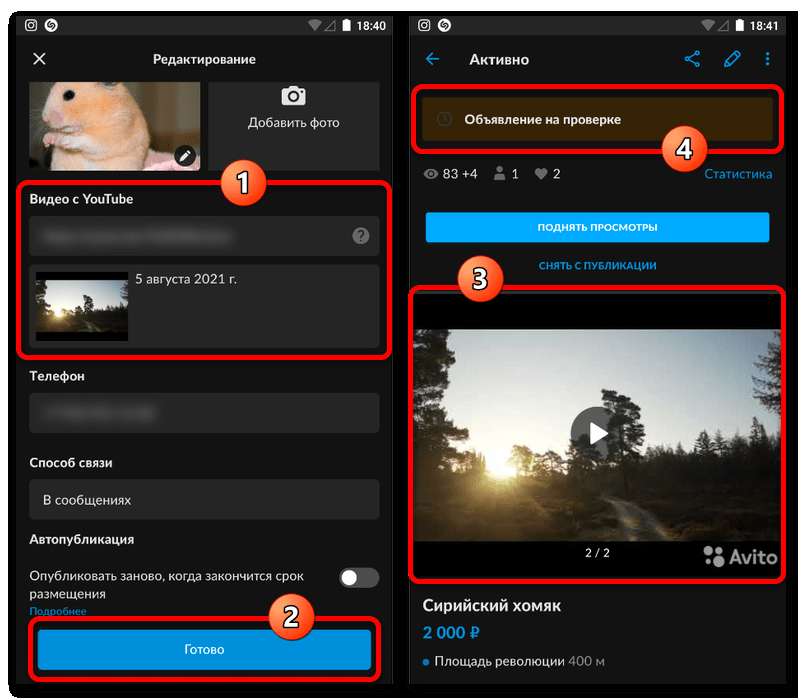The width and height of the screenshot is (802, 700).
Task: Tap СНЯТЬ С ПУБЛИКАЦИИ
Action: [x=597, y=265]
